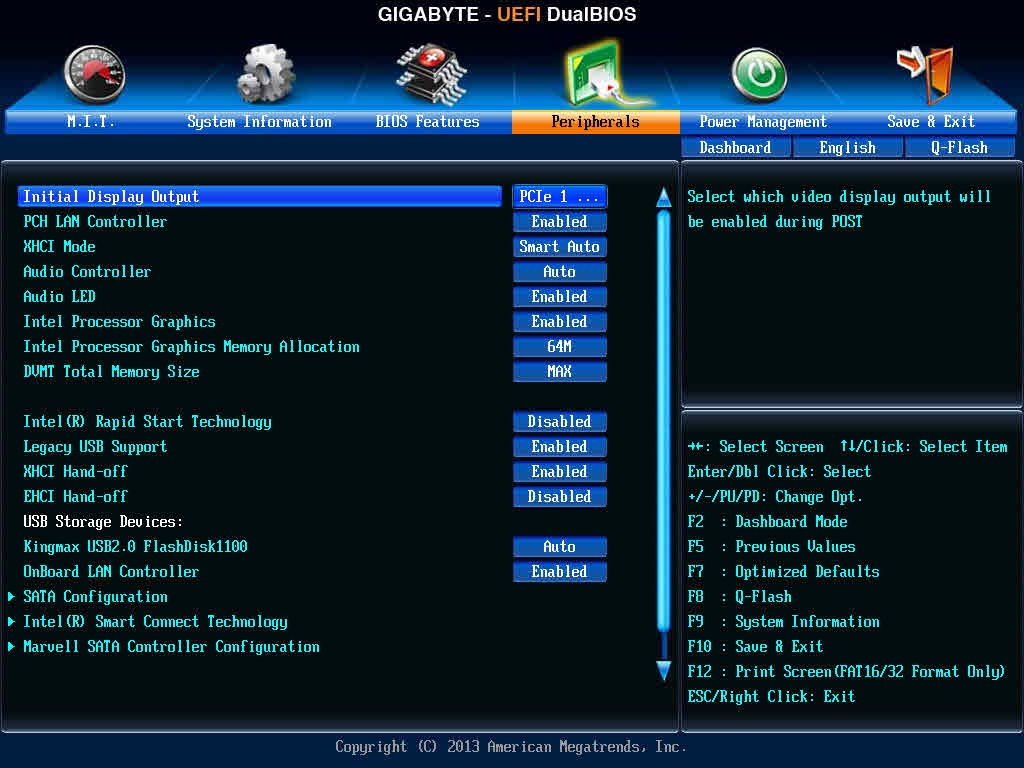
Task: Click the Dashboard button
Action: click(x=735, y=148)
